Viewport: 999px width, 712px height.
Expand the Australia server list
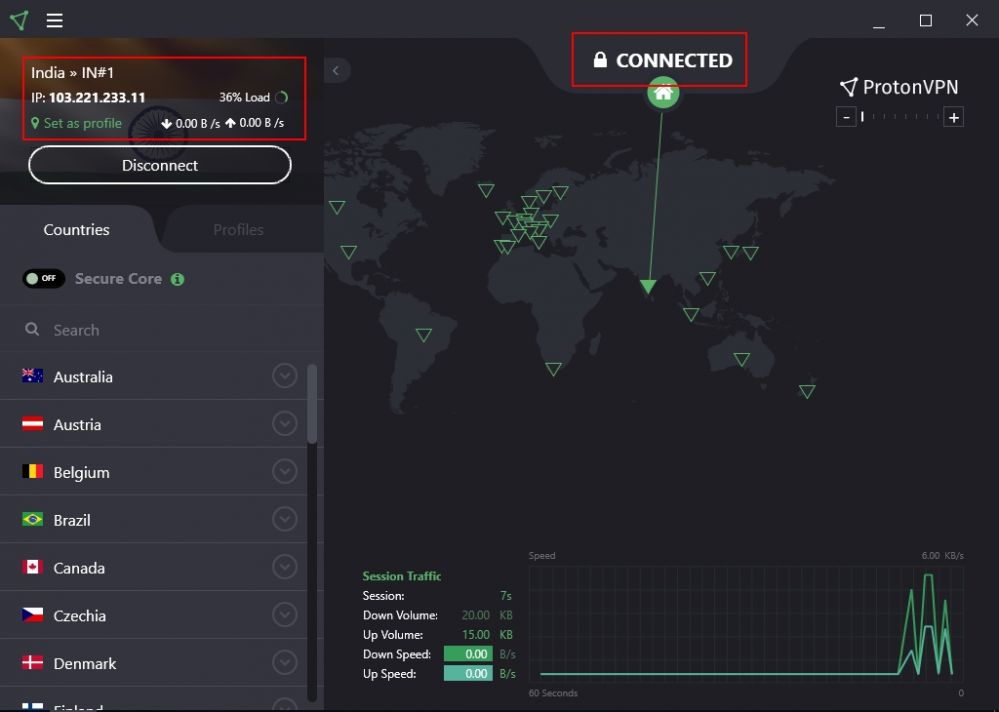tap(285, 376)
